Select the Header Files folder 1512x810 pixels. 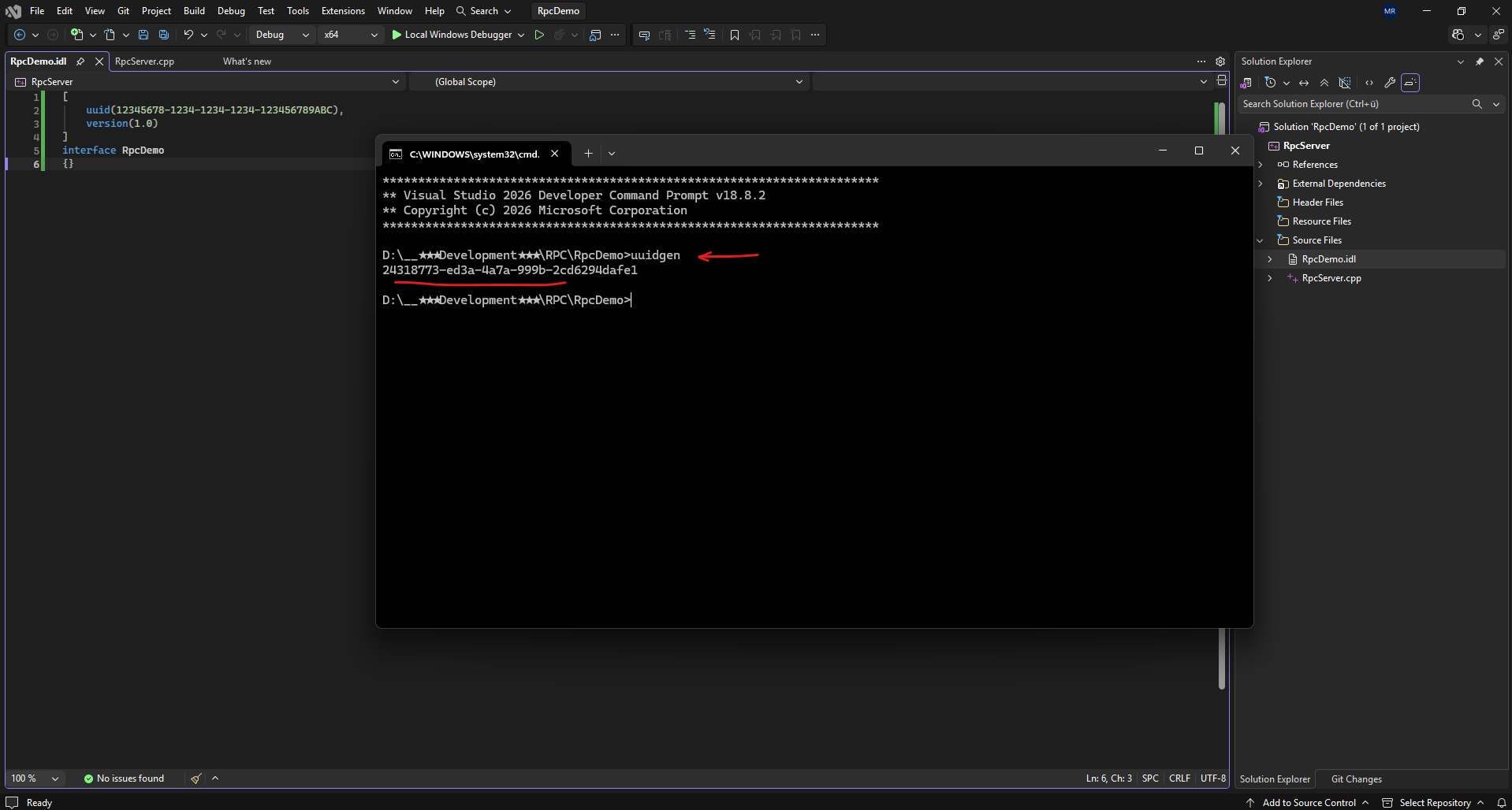[x=1317, y=202]
